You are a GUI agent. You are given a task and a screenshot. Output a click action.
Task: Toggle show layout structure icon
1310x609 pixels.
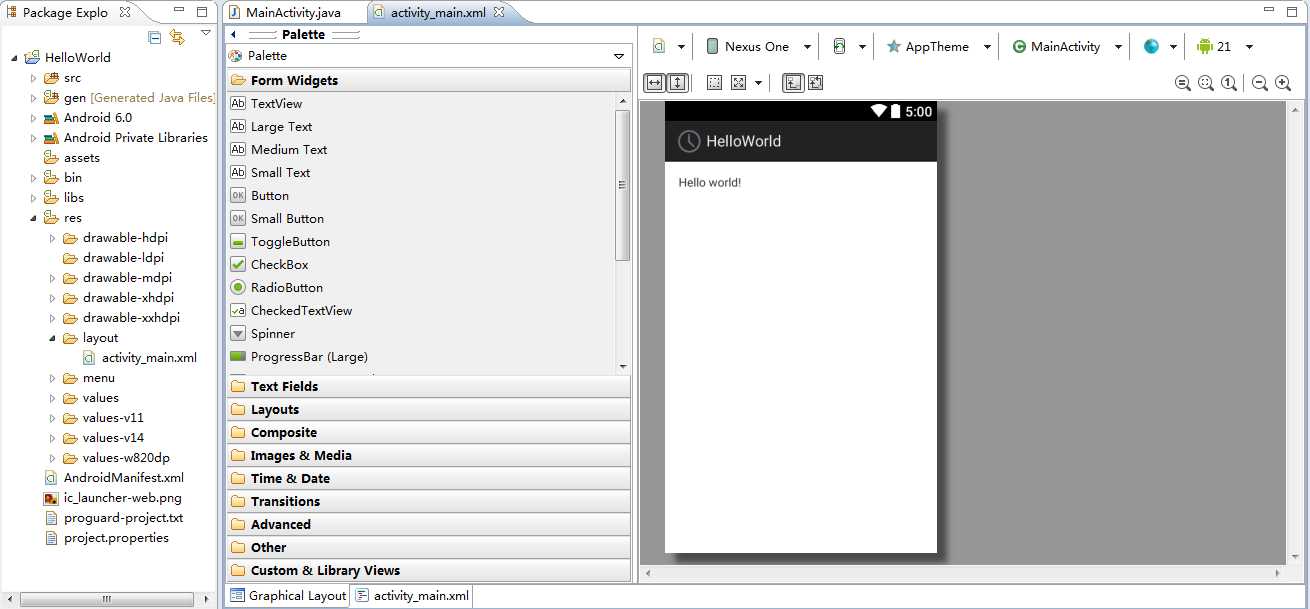coord(792,83)
